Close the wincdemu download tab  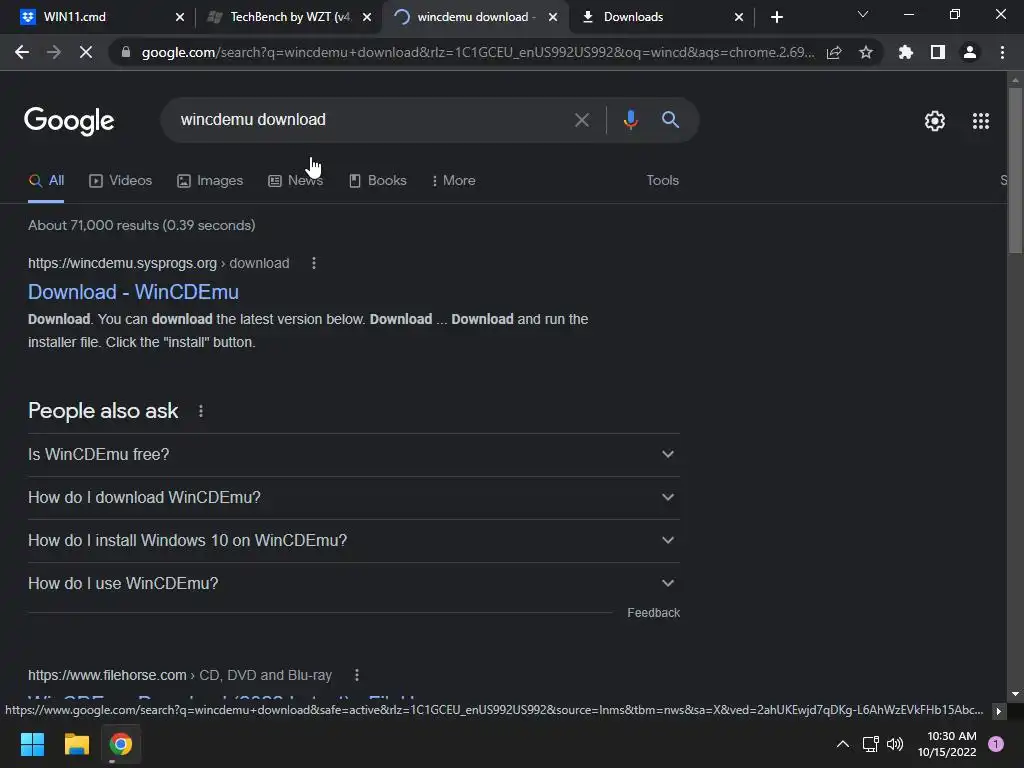pyautogui.click(x=553, y=17)
